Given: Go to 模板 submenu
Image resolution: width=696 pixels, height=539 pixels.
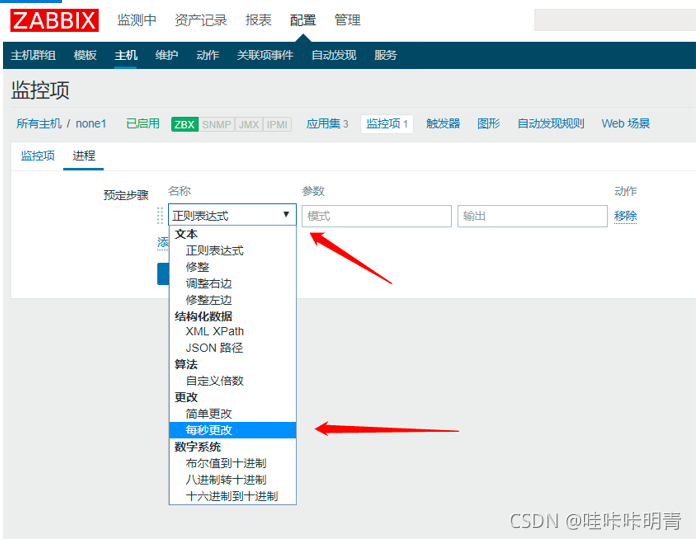Looking at the screenshot, I should [85, 55].
